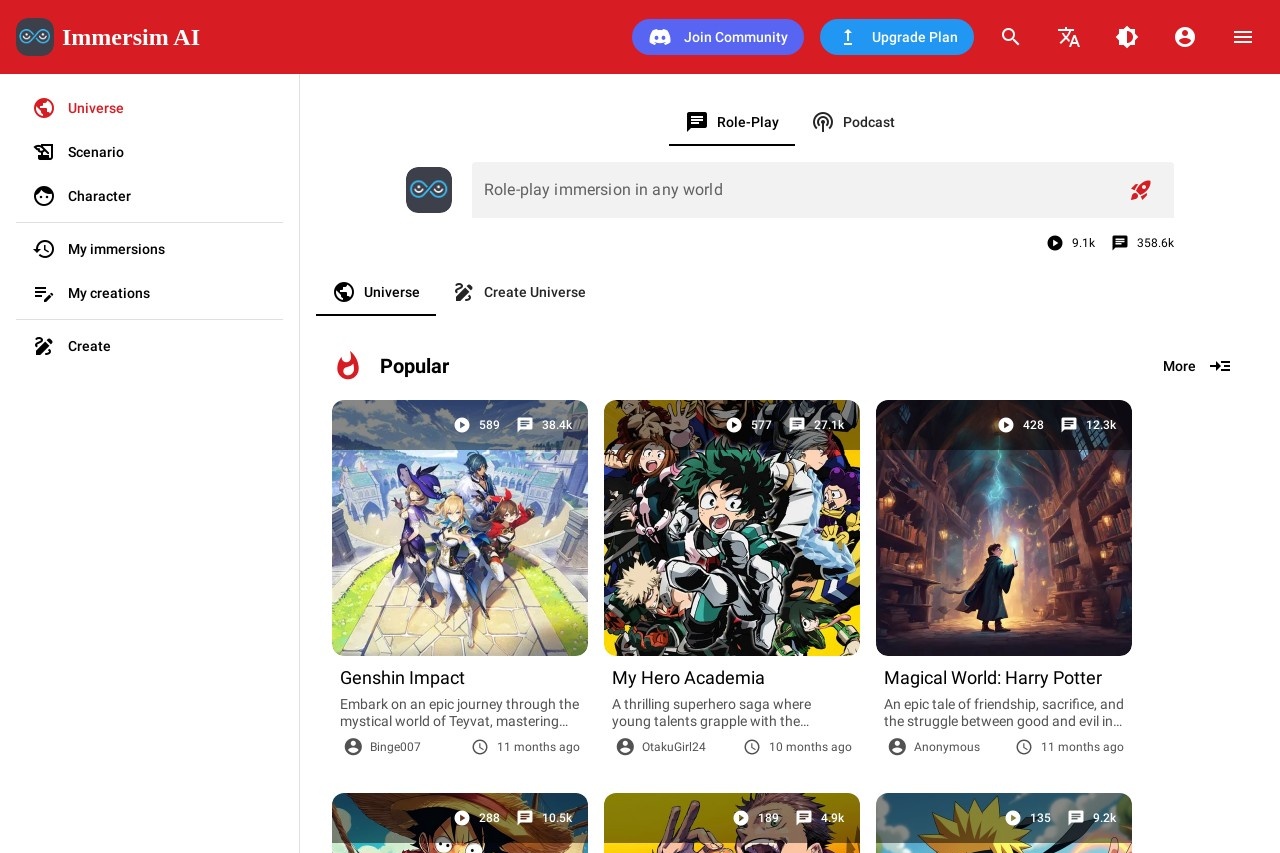The image size is (1280, 853).
Task: Click the 589 plays icon on Genshin Impact
Action: point(462,425)
